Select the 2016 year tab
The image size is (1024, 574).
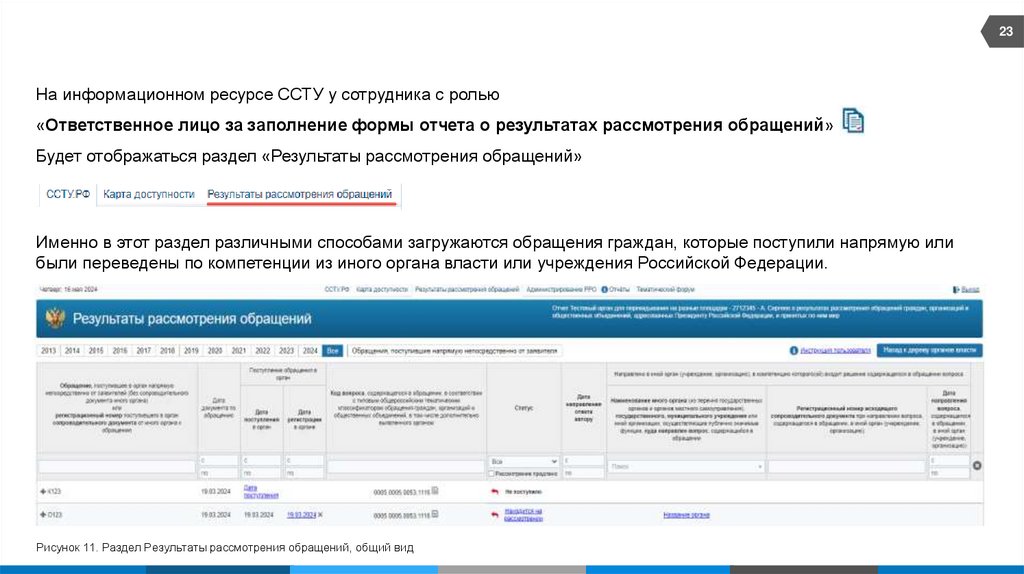click(x=120, y=351)
